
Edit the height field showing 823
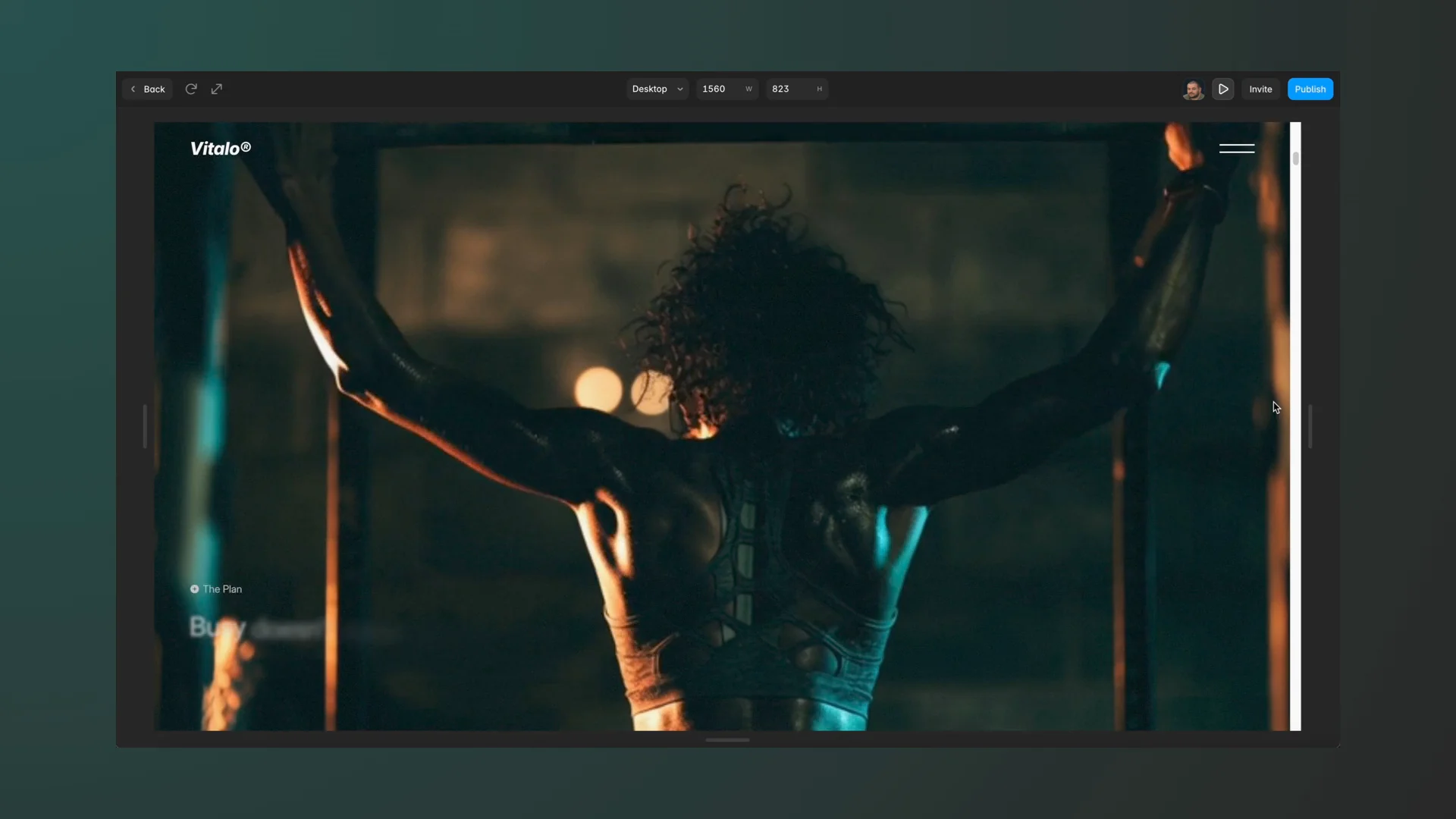(x=796, y=89)
